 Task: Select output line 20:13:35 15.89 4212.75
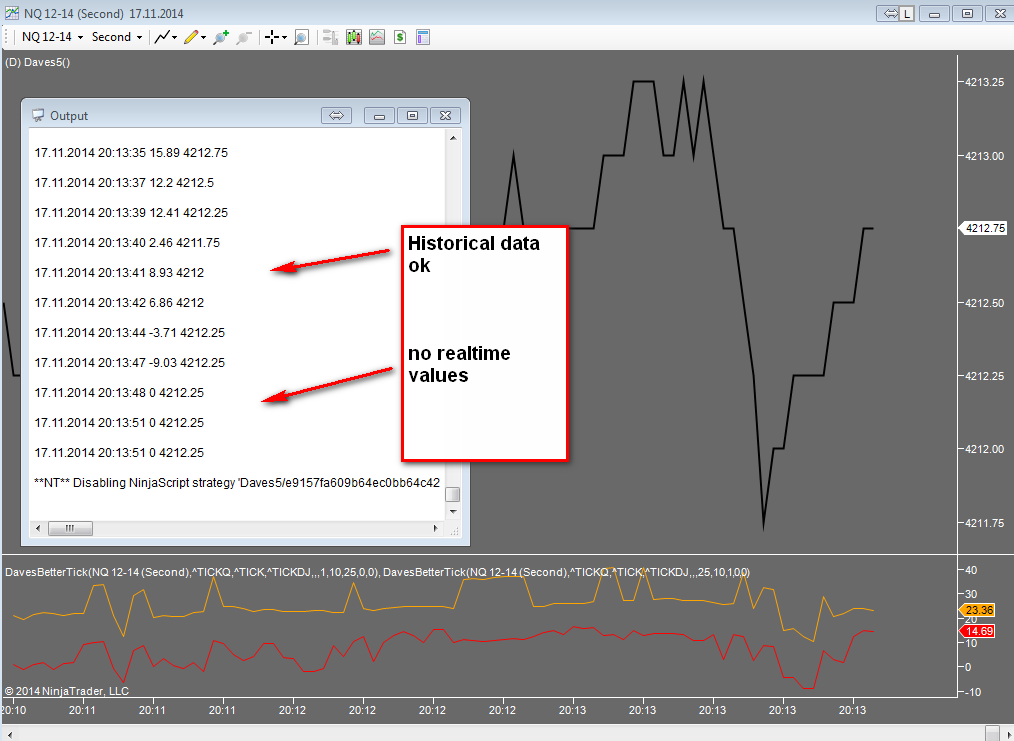point(131,153)
